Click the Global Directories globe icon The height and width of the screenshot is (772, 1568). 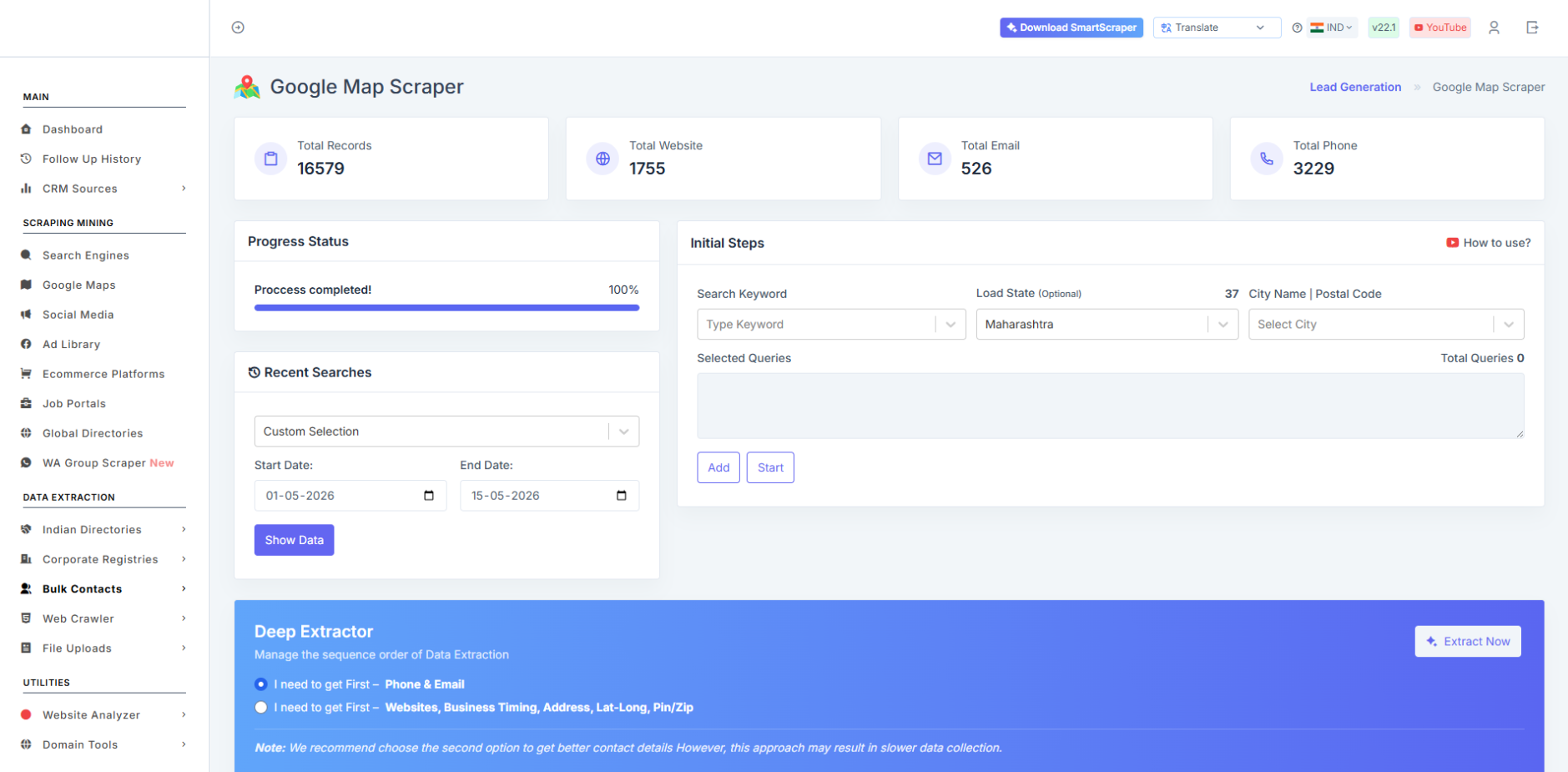(x=26, y=433)
